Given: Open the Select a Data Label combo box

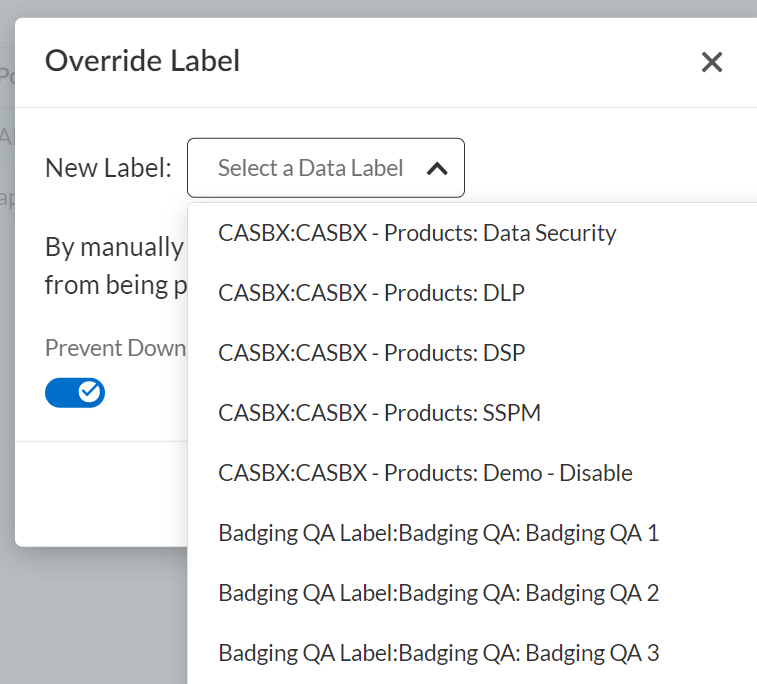Looking at the screenshot, I should (x=311, y=168).
